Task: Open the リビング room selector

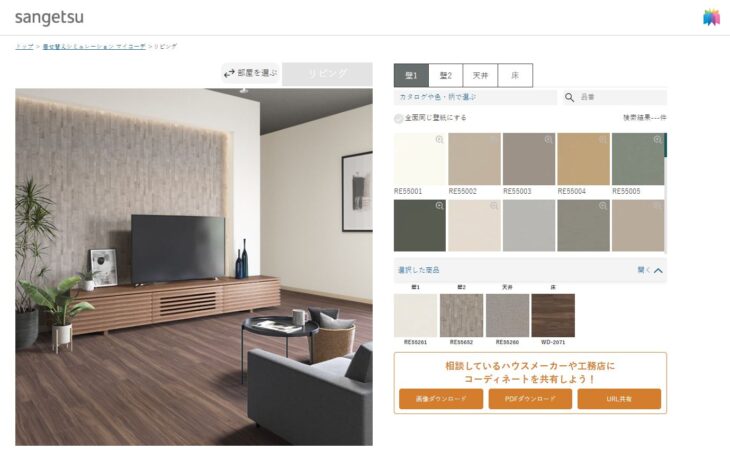Action: click(327, 74)
